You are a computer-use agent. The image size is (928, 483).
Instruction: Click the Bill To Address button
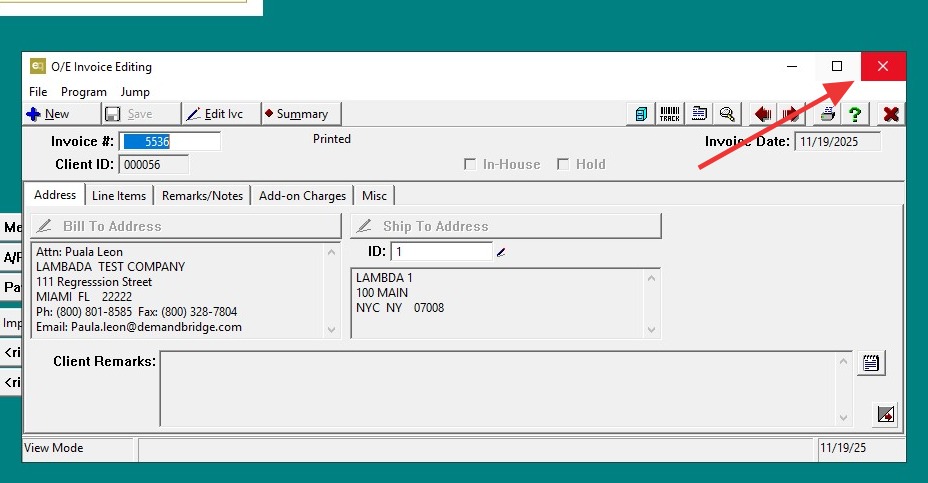pos(186,226)
